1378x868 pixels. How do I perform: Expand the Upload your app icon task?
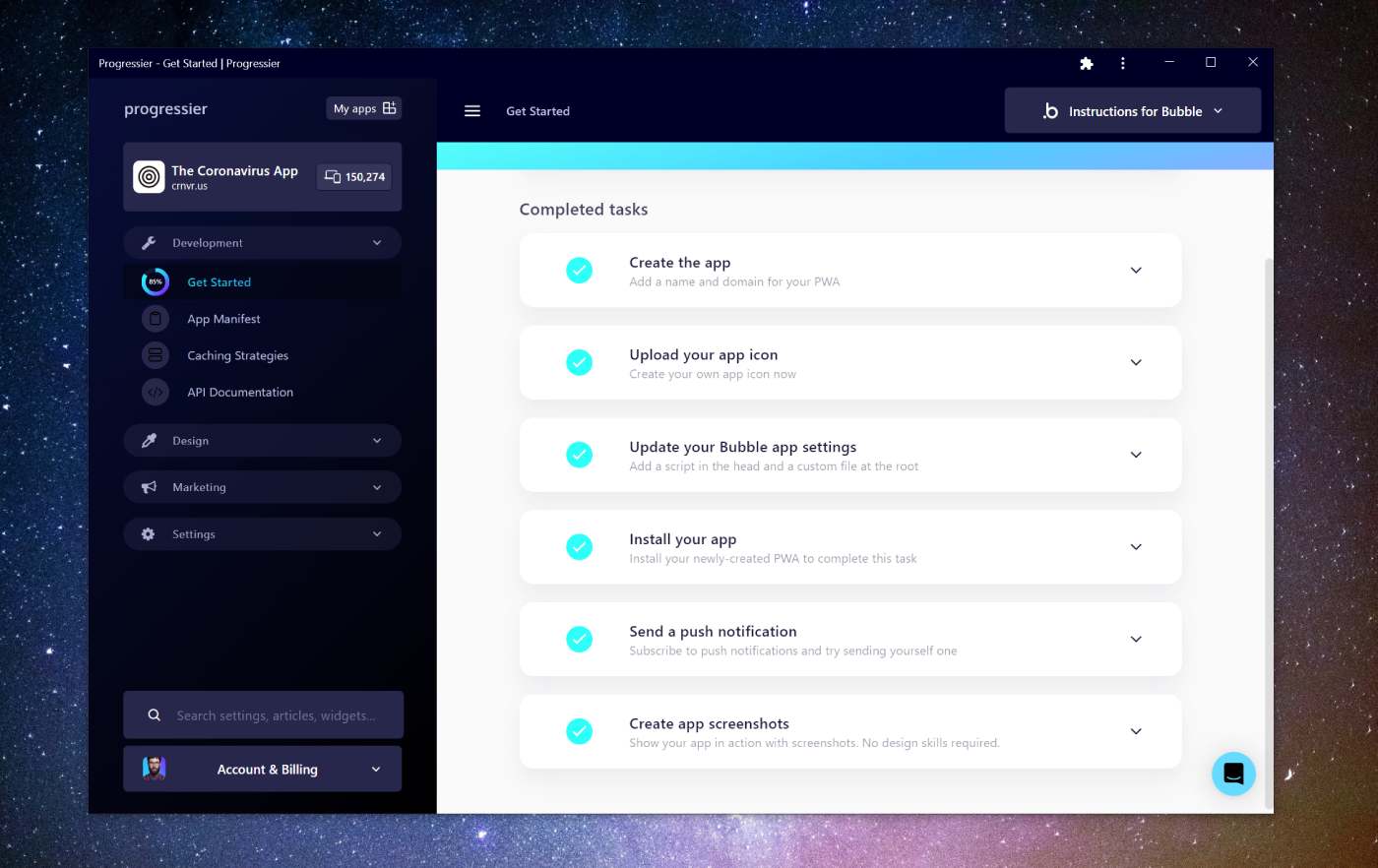click(x=1136, y=362)
